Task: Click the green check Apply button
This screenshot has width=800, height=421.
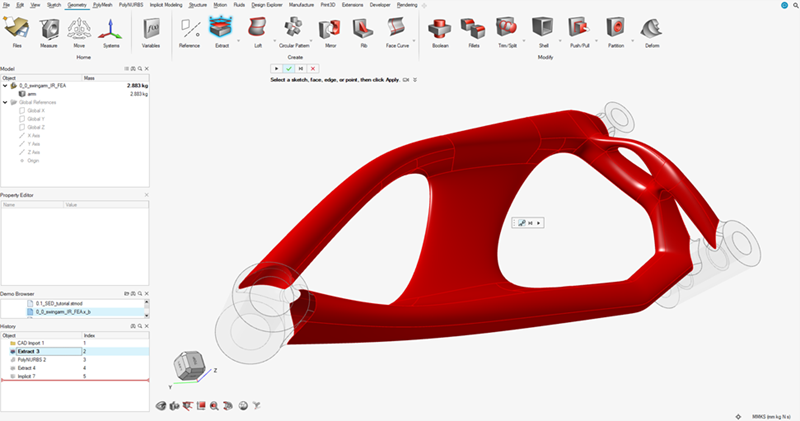Action: [287, 68]
